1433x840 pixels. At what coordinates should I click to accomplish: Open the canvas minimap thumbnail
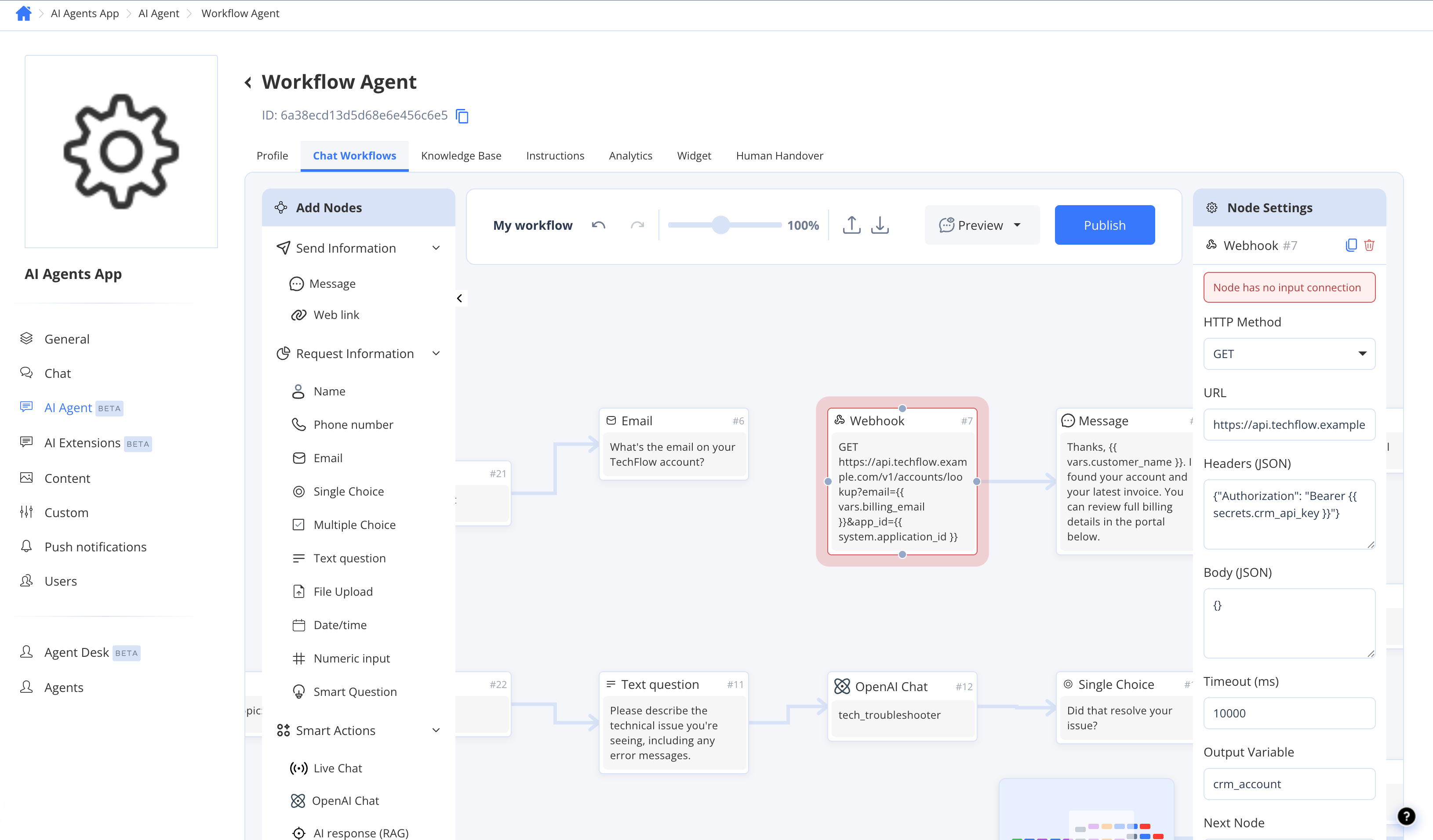[x=1086, y=809]
